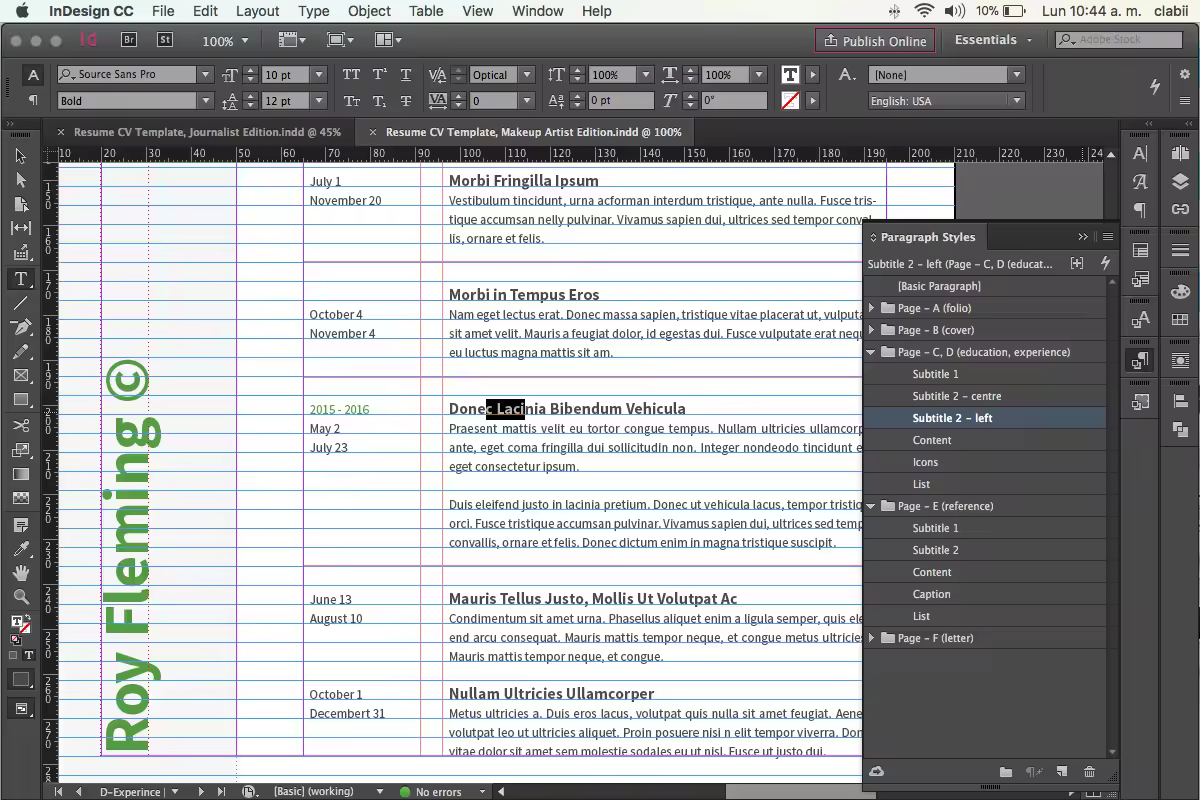Screen dimensions: 1200x800
Task: Expand the Page – F (letter) style group
Action: (871, 638)
